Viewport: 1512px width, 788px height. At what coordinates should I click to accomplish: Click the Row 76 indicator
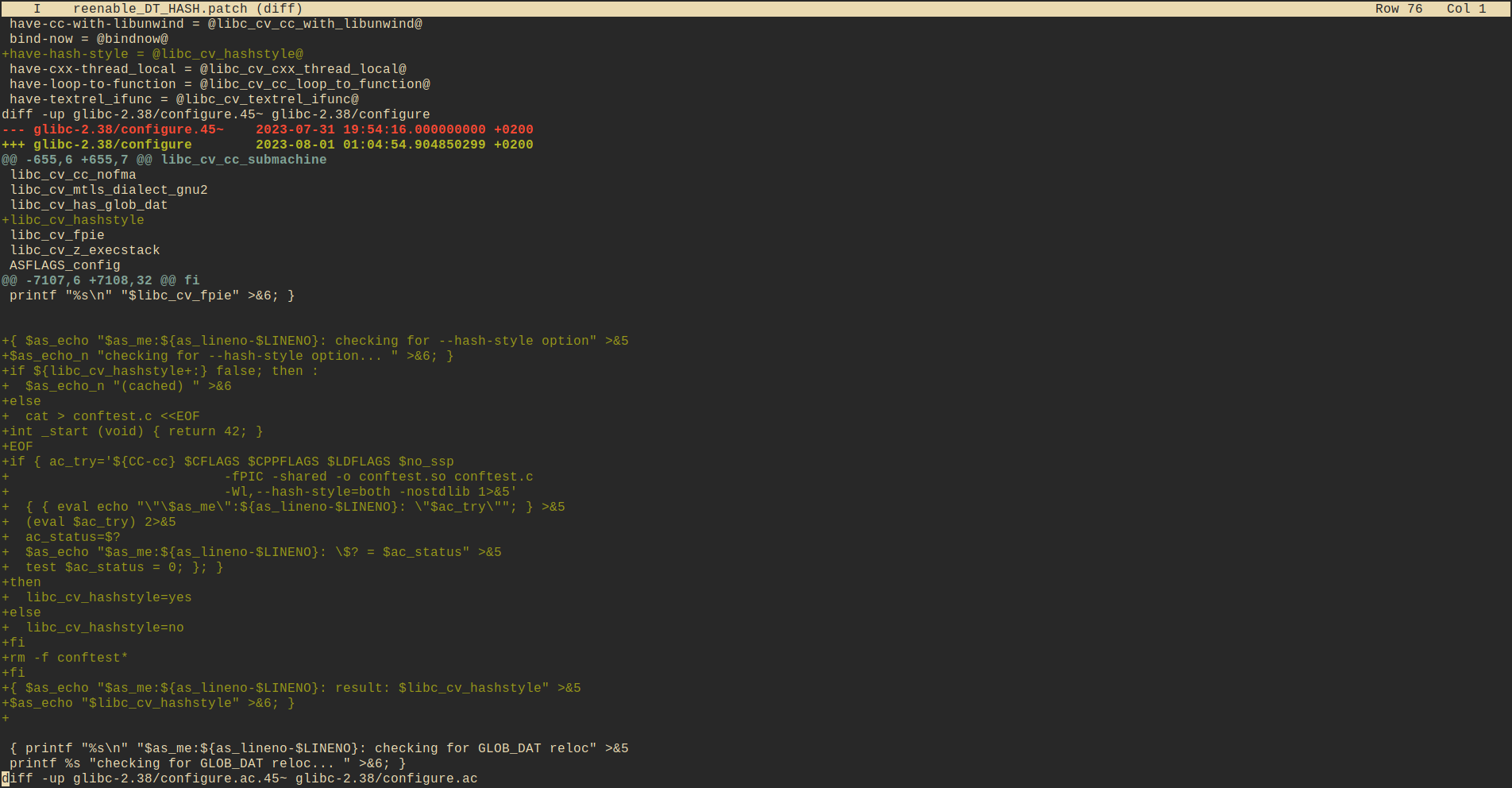[1398, 9]
